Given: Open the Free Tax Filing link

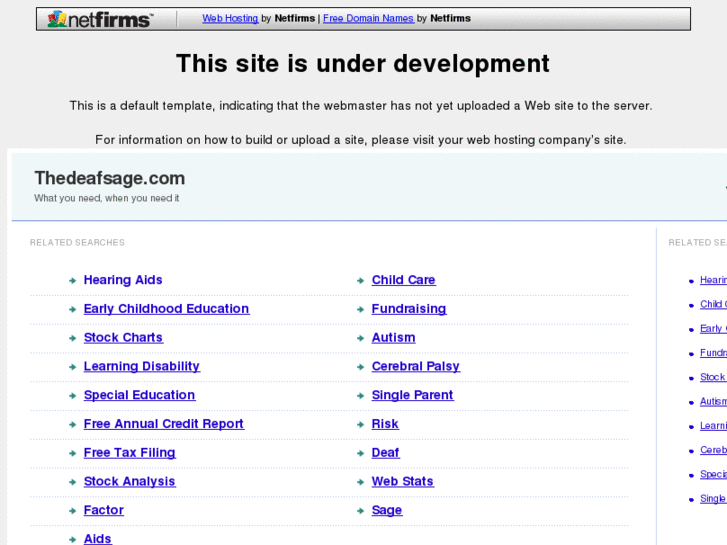Looking at the screenshot, I should (129, 453).
